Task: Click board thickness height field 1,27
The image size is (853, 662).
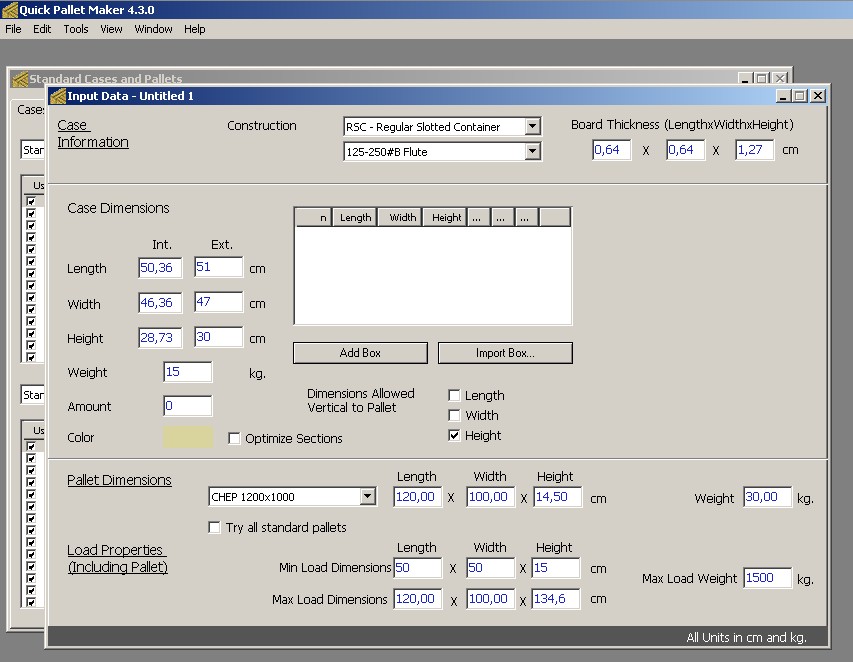Action: (754, 150)
